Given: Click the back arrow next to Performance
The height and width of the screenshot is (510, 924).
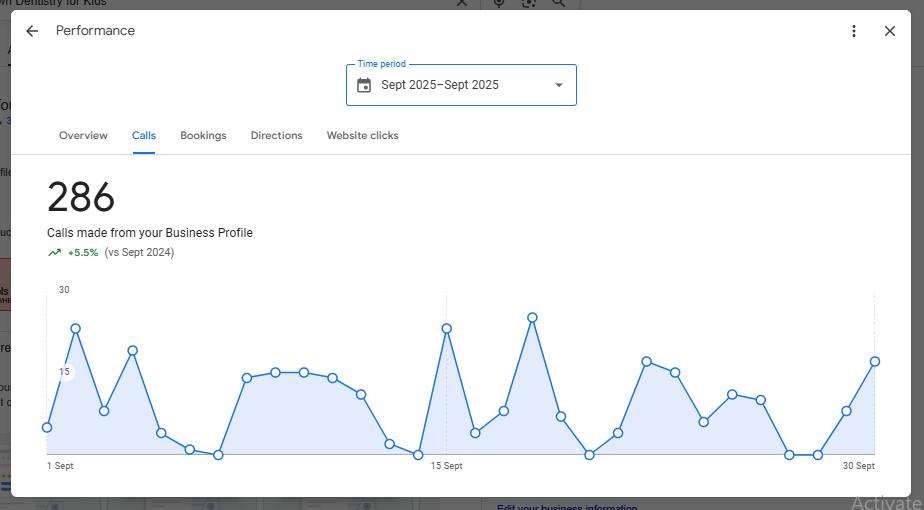Looking at the screenshot, I should pyautogui.click(x=32, y=31).
